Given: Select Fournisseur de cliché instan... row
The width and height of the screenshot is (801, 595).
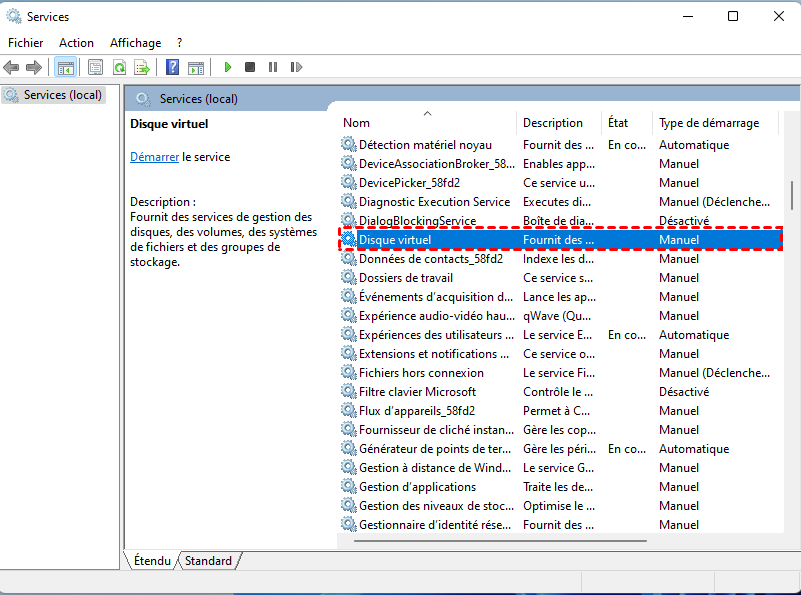Looking at the screenshot, I should pos(560,430).
